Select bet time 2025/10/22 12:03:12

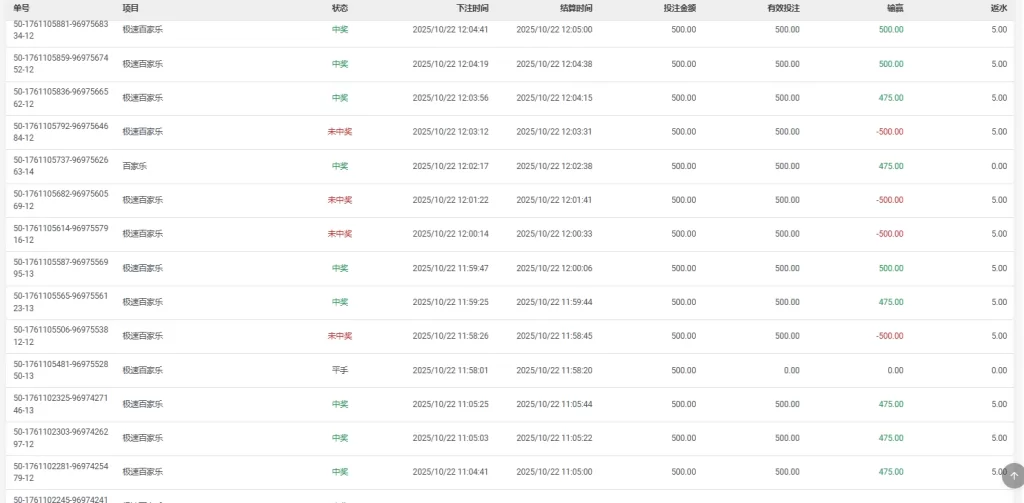coord(450,132)
